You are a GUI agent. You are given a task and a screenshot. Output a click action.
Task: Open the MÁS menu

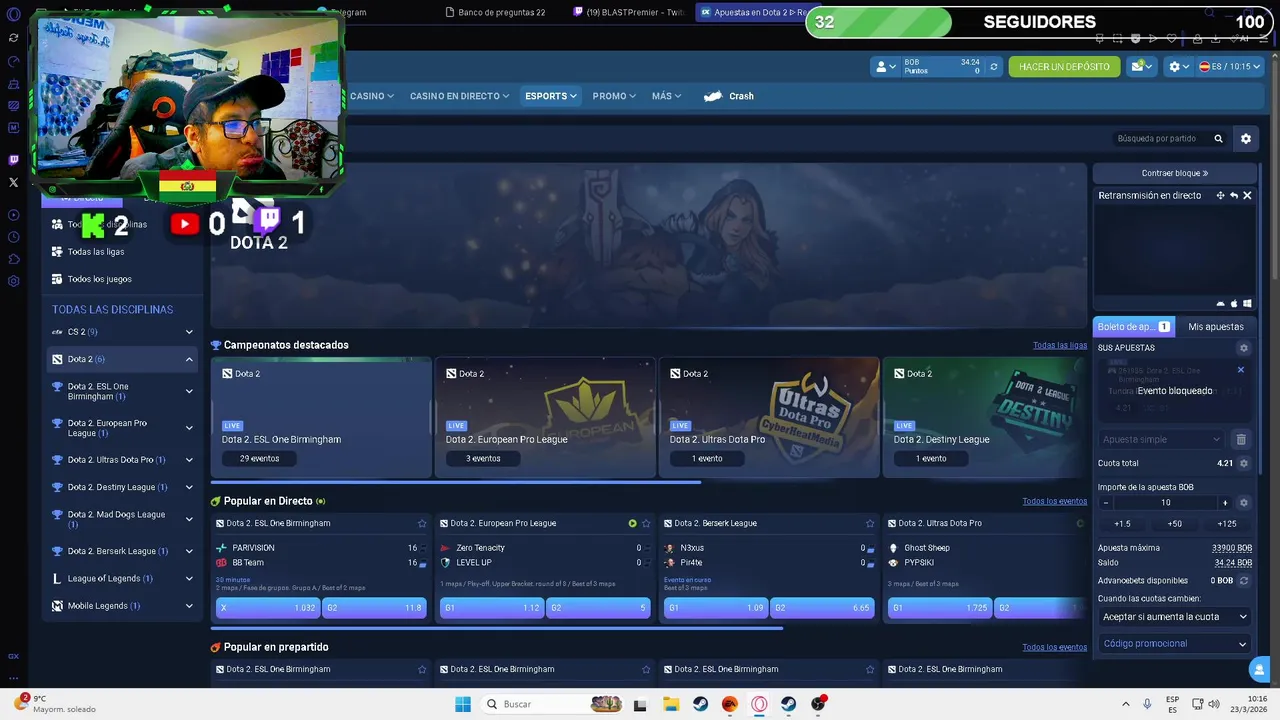[666, 96]
